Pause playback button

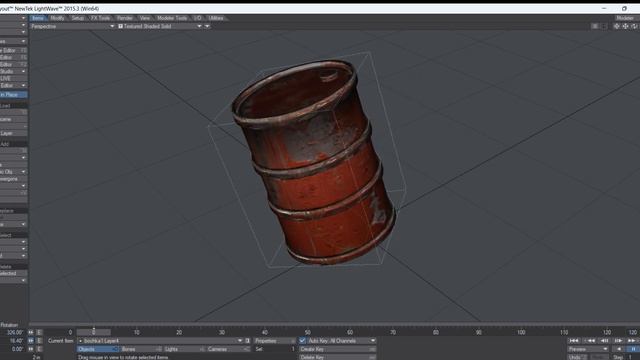coord(633,349)
